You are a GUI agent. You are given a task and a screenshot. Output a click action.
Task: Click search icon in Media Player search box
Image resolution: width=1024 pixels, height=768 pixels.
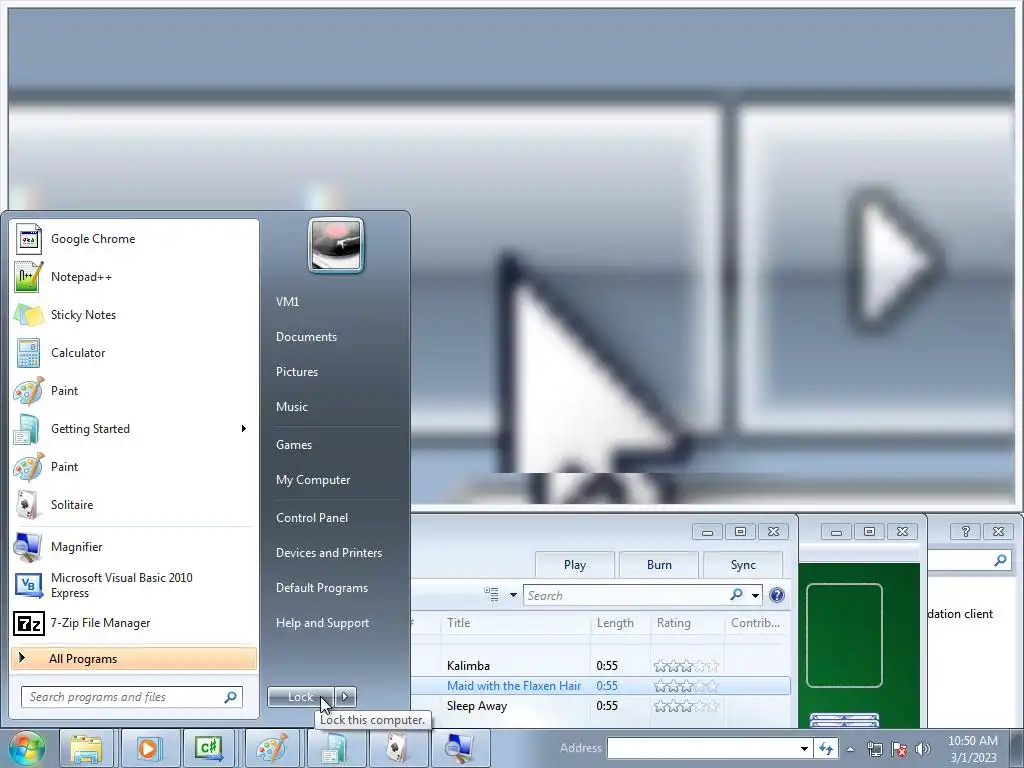[x=736, y=595]
